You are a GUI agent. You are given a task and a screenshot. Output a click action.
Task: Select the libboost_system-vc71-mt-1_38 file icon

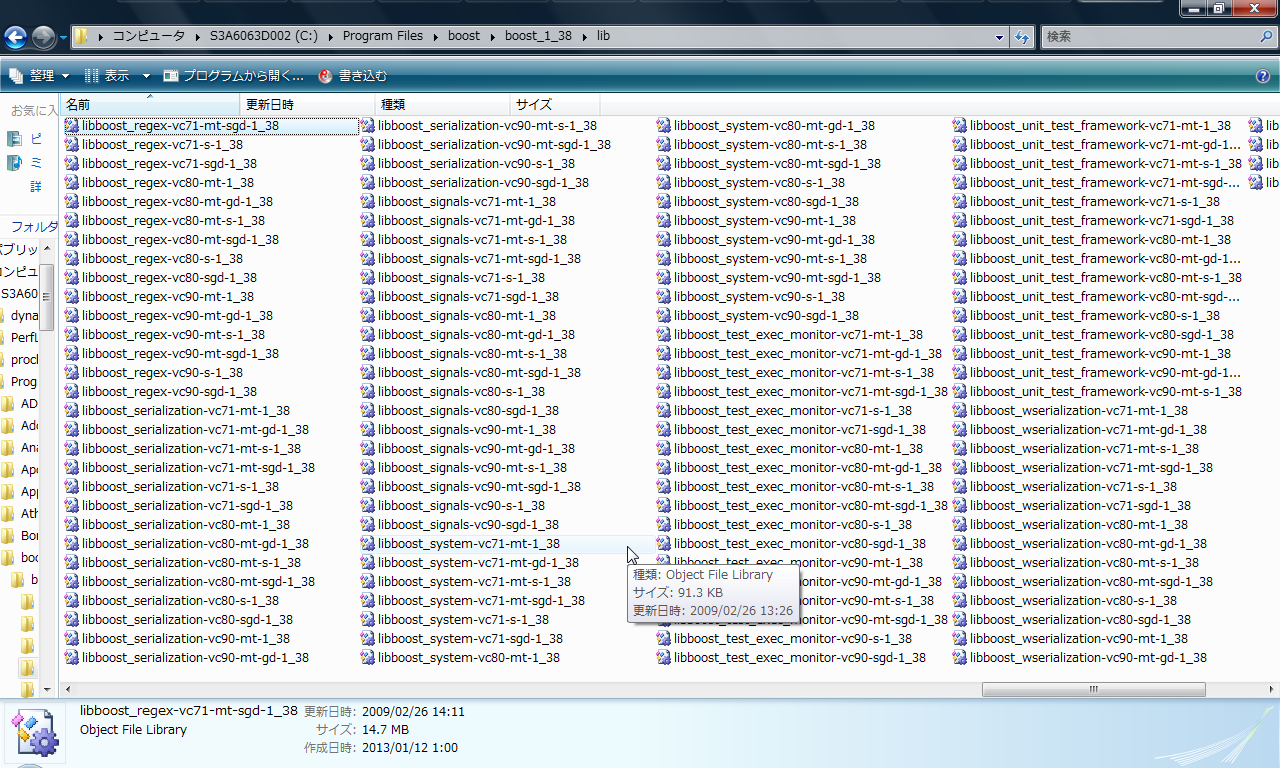[x=368, y=544]
